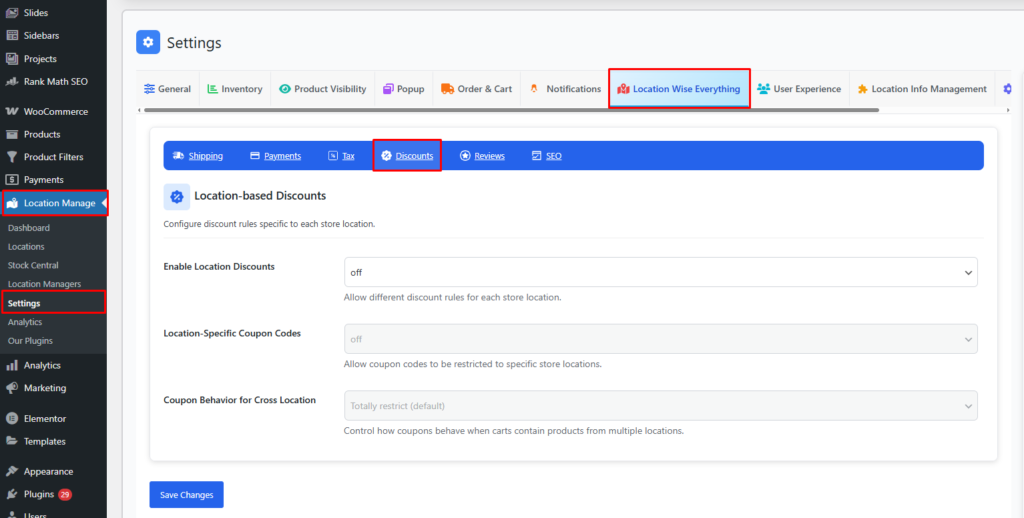Switch to the Inventory settings tab
This screenshot has height=518, width=1024.
[x=234, y=89]
